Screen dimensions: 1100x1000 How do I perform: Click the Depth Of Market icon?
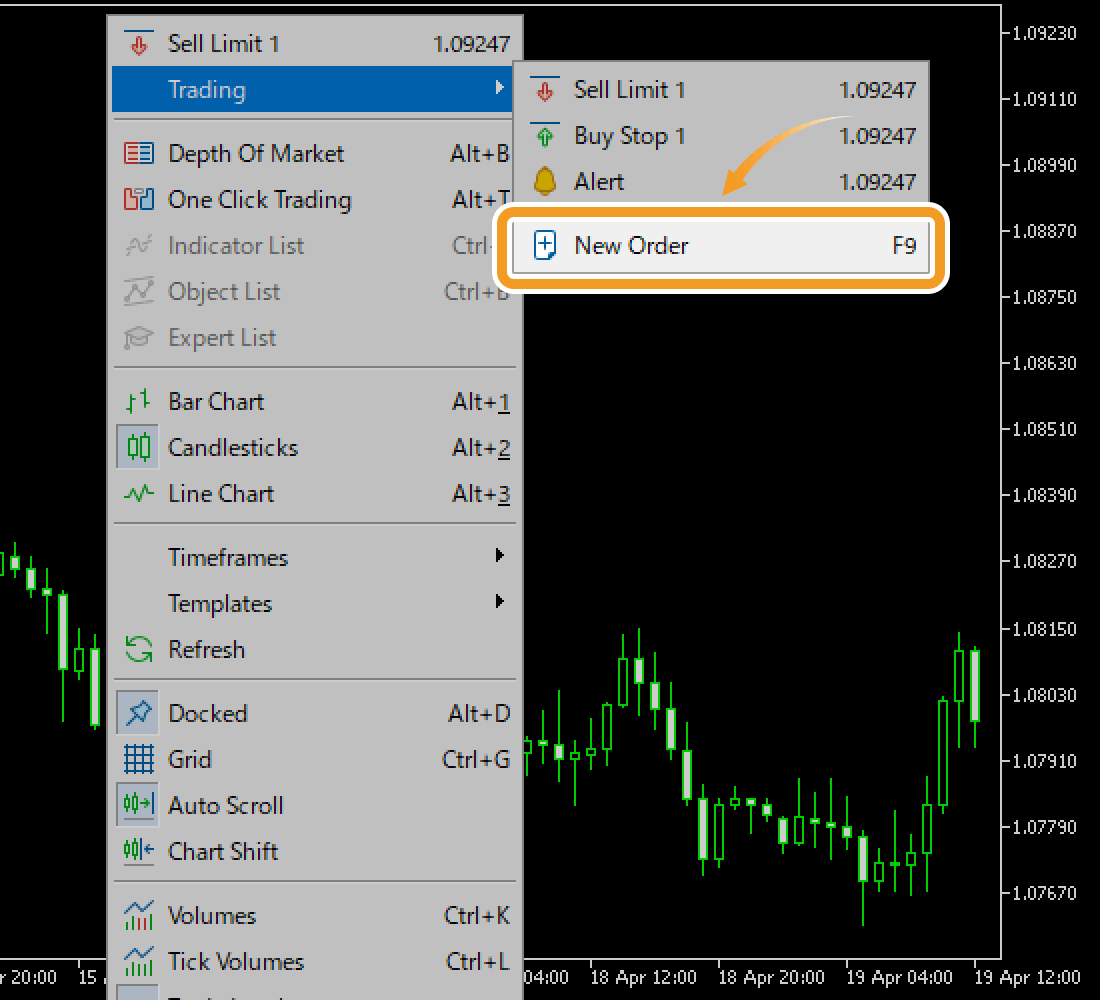click(139, 154)
